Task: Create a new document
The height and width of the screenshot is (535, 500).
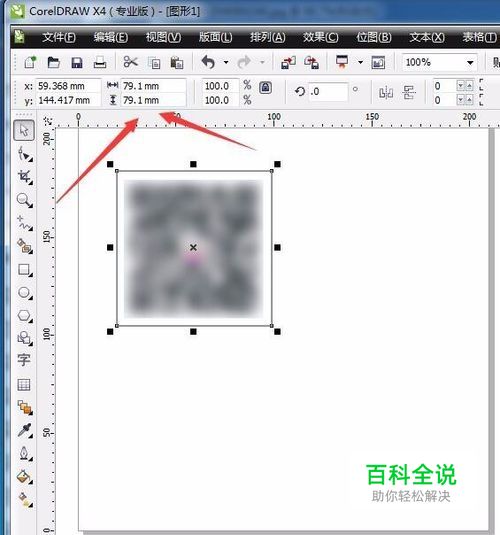Action: tap(30, 63)
